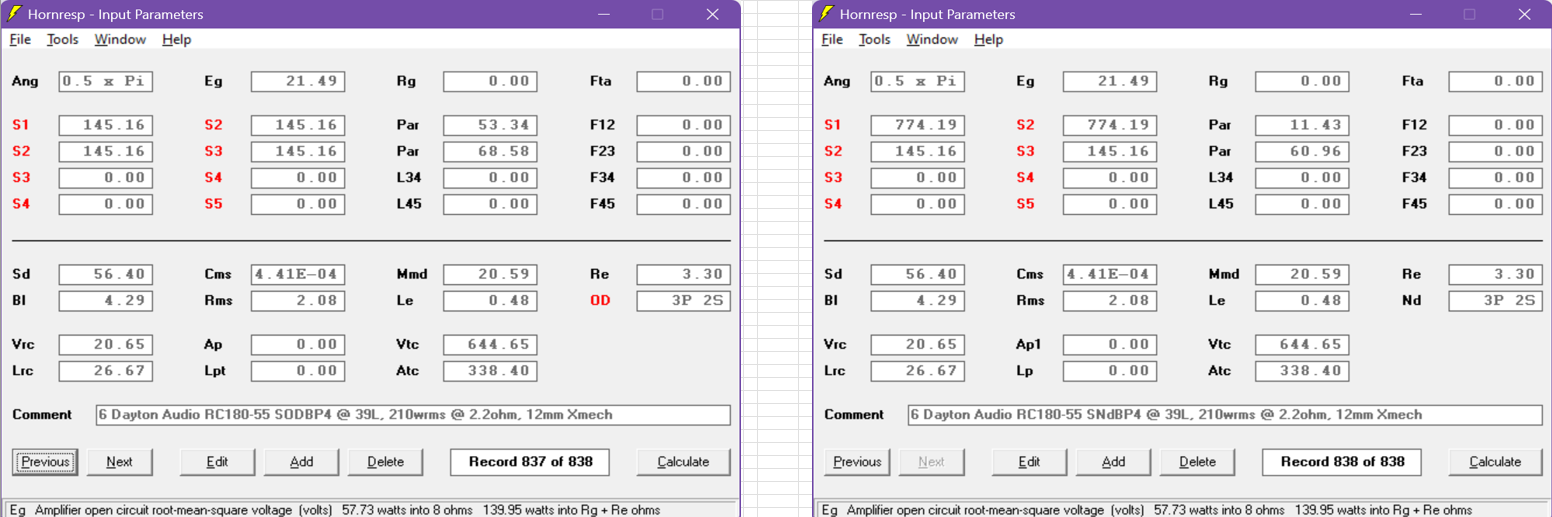Click Lp field in right window
The image size is (1552, 517).
(1110, 370)
